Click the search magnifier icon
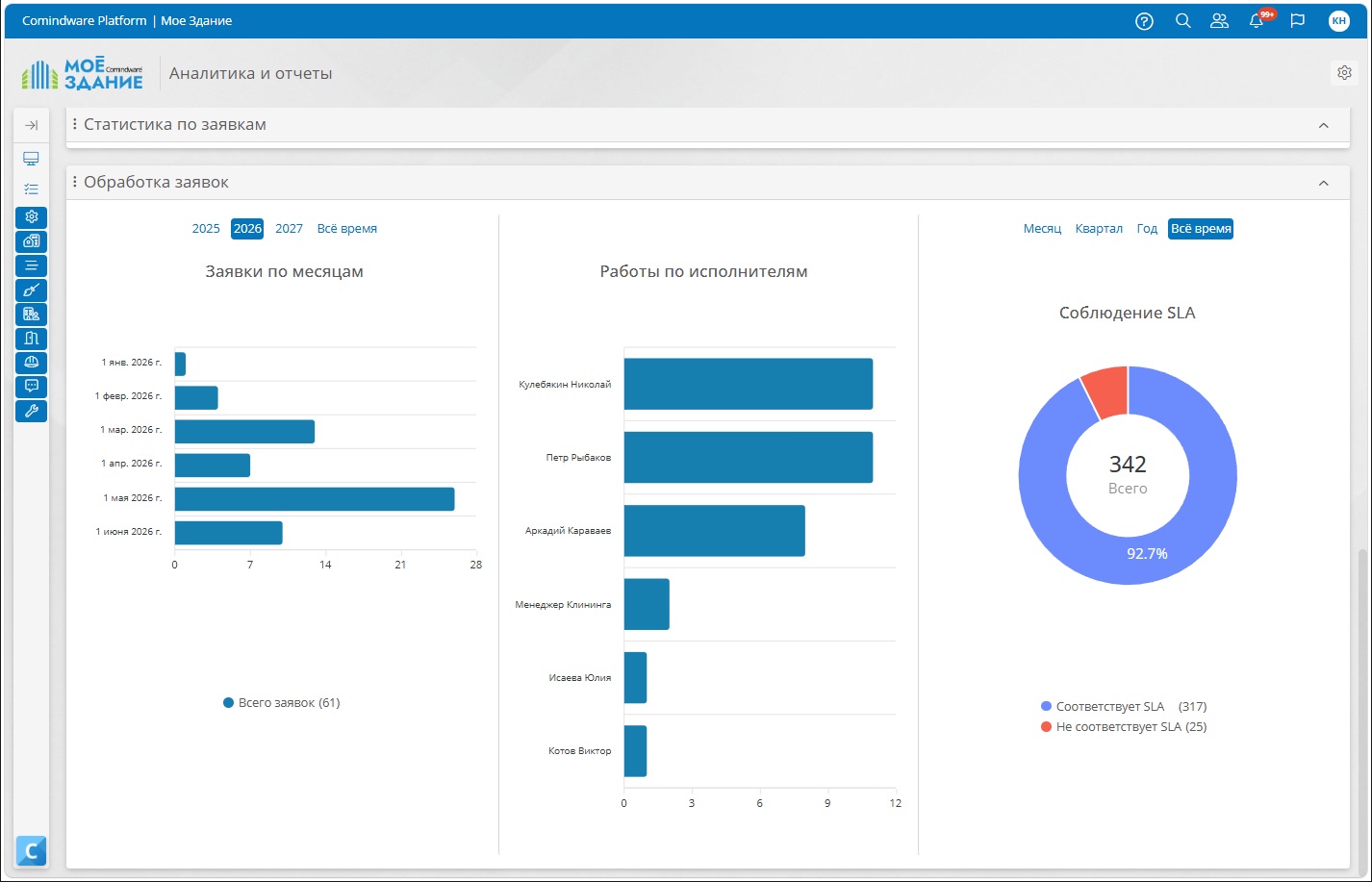This screenshot has width=1372, height=882. (1183, 21)
